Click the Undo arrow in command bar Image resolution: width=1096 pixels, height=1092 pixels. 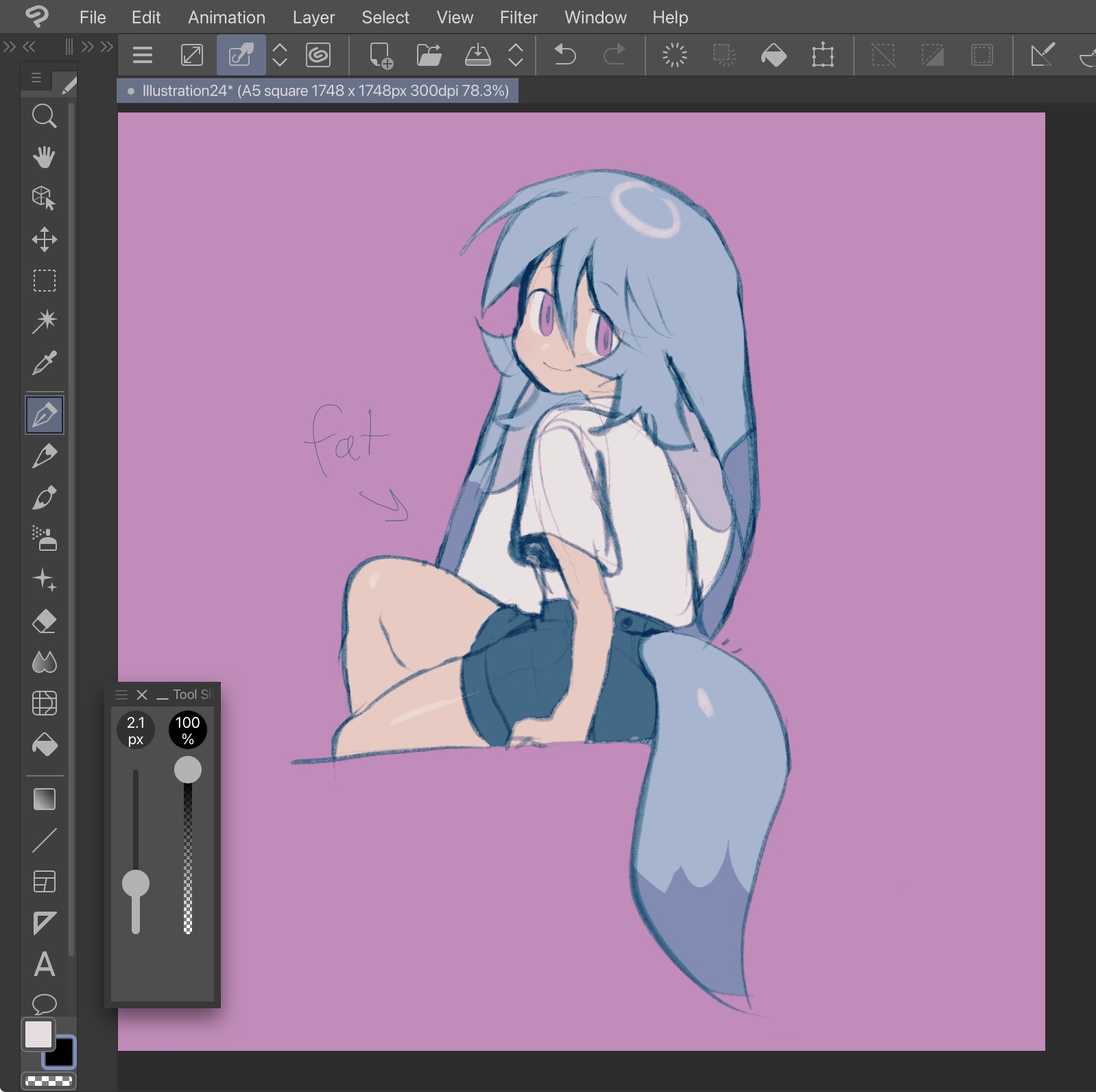coord(564,55)
